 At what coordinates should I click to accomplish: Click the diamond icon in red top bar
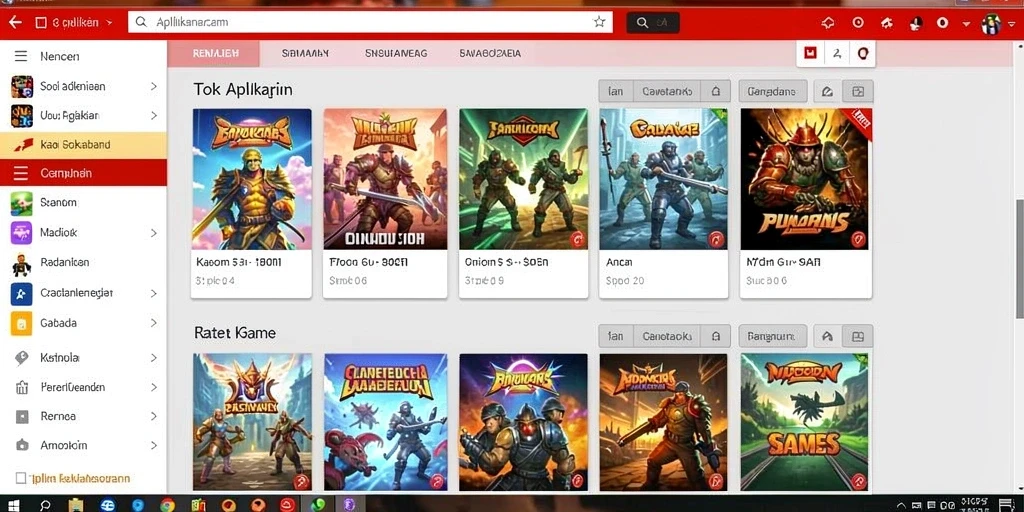(x=827, y=23)
